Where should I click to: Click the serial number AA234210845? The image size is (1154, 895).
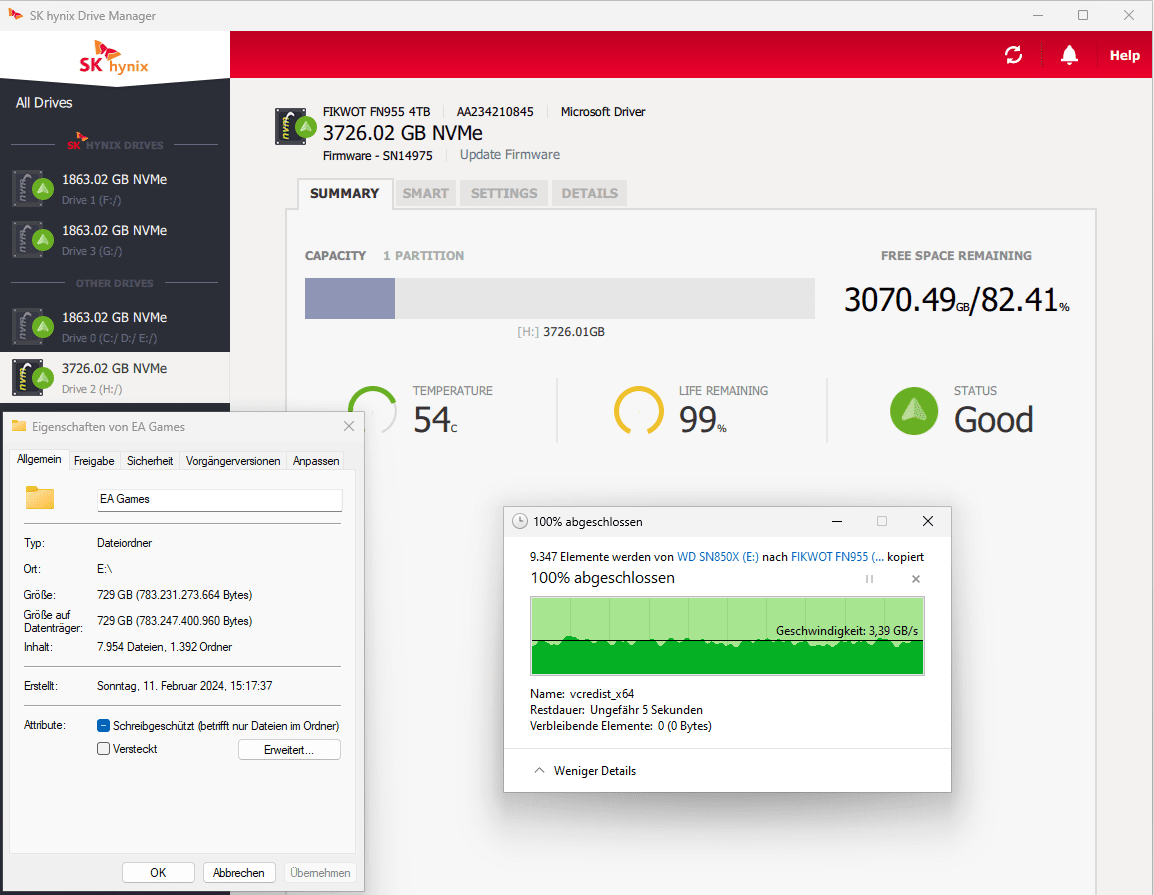495,112
